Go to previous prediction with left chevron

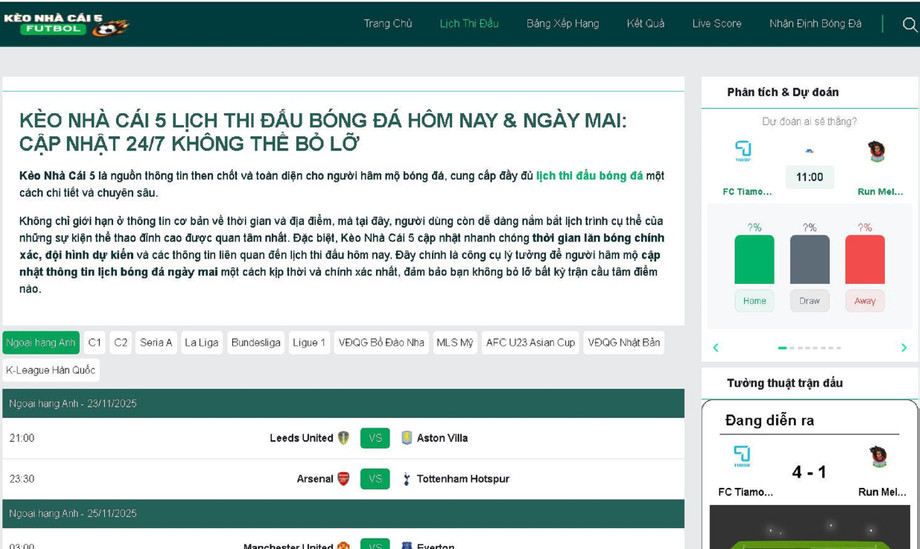[x=716, y=348]
